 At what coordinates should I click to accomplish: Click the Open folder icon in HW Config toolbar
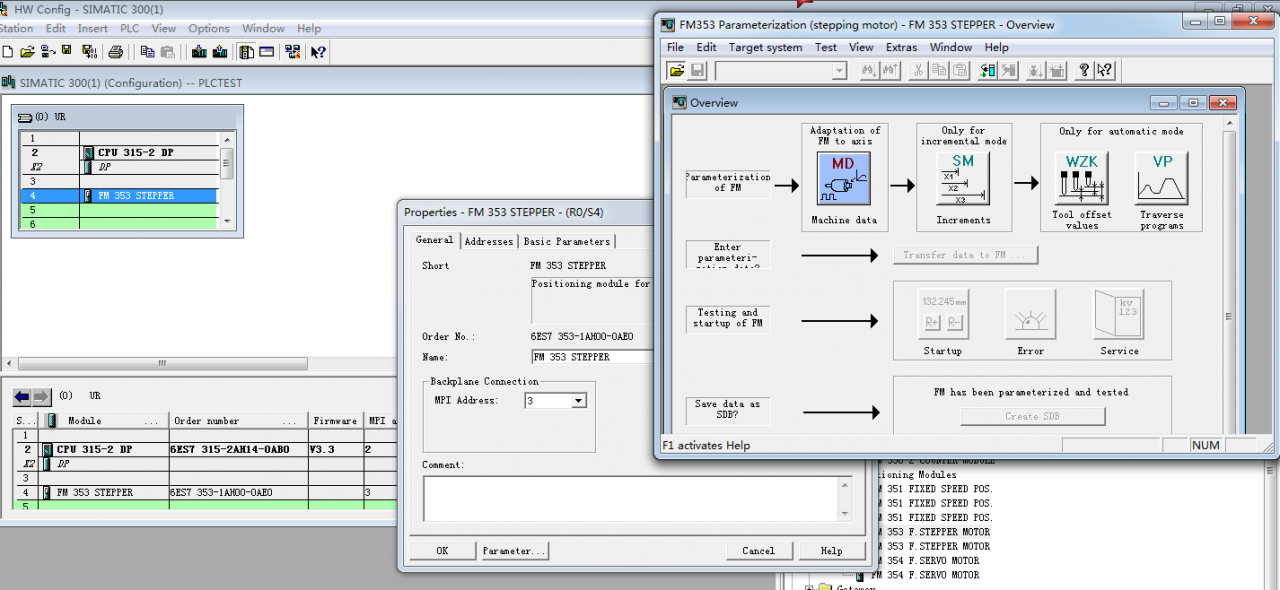tap(28, 52)
